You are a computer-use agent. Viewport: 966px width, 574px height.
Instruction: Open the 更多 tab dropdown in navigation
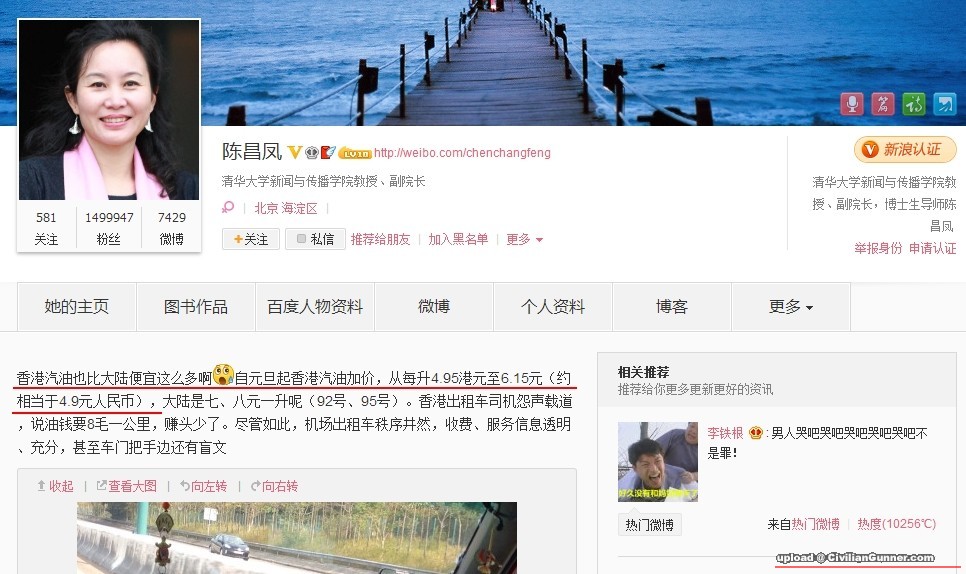tap(791, 307)
